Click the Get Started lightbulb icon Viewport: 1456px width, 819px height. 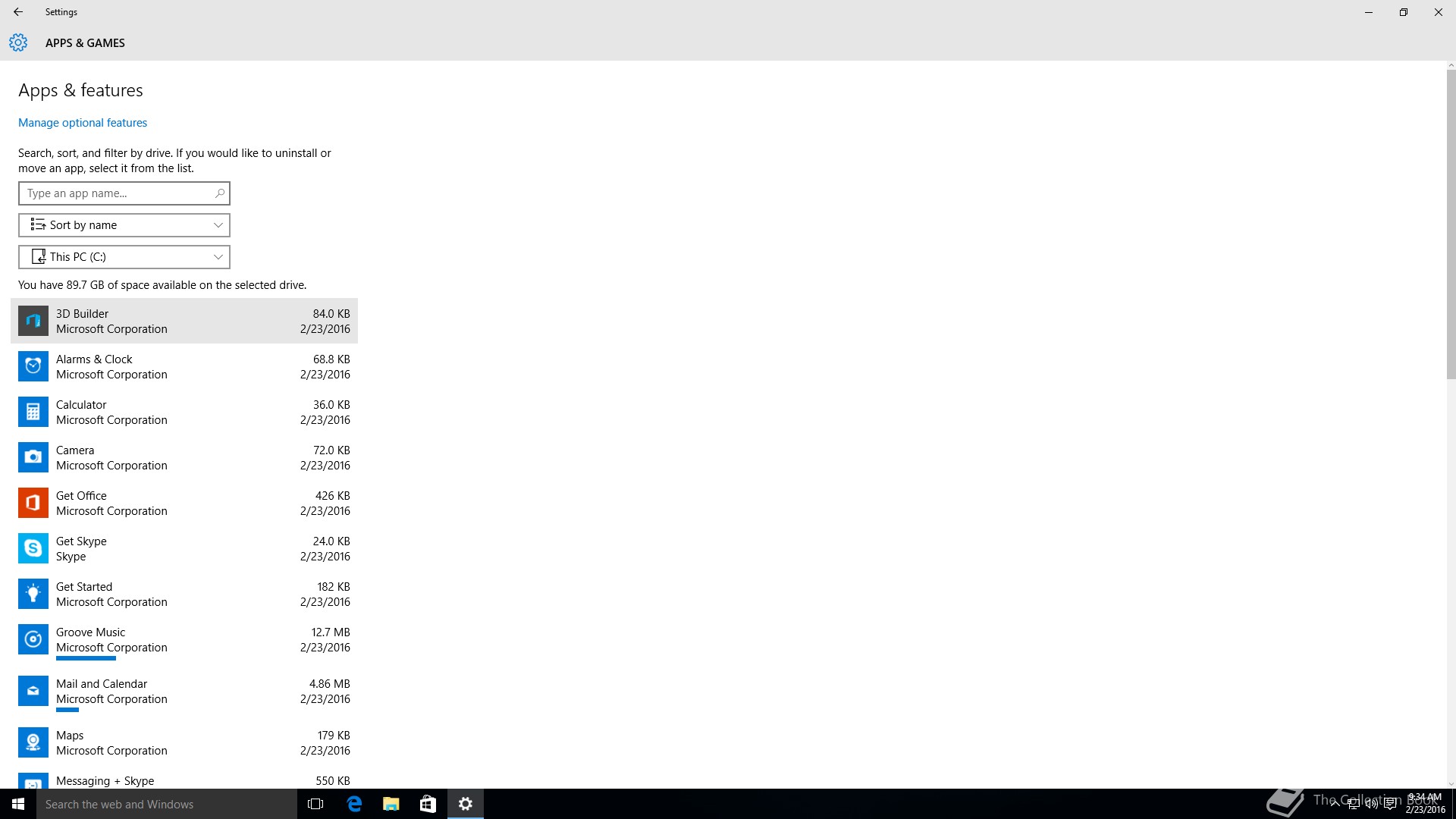[x=33, y=594]
